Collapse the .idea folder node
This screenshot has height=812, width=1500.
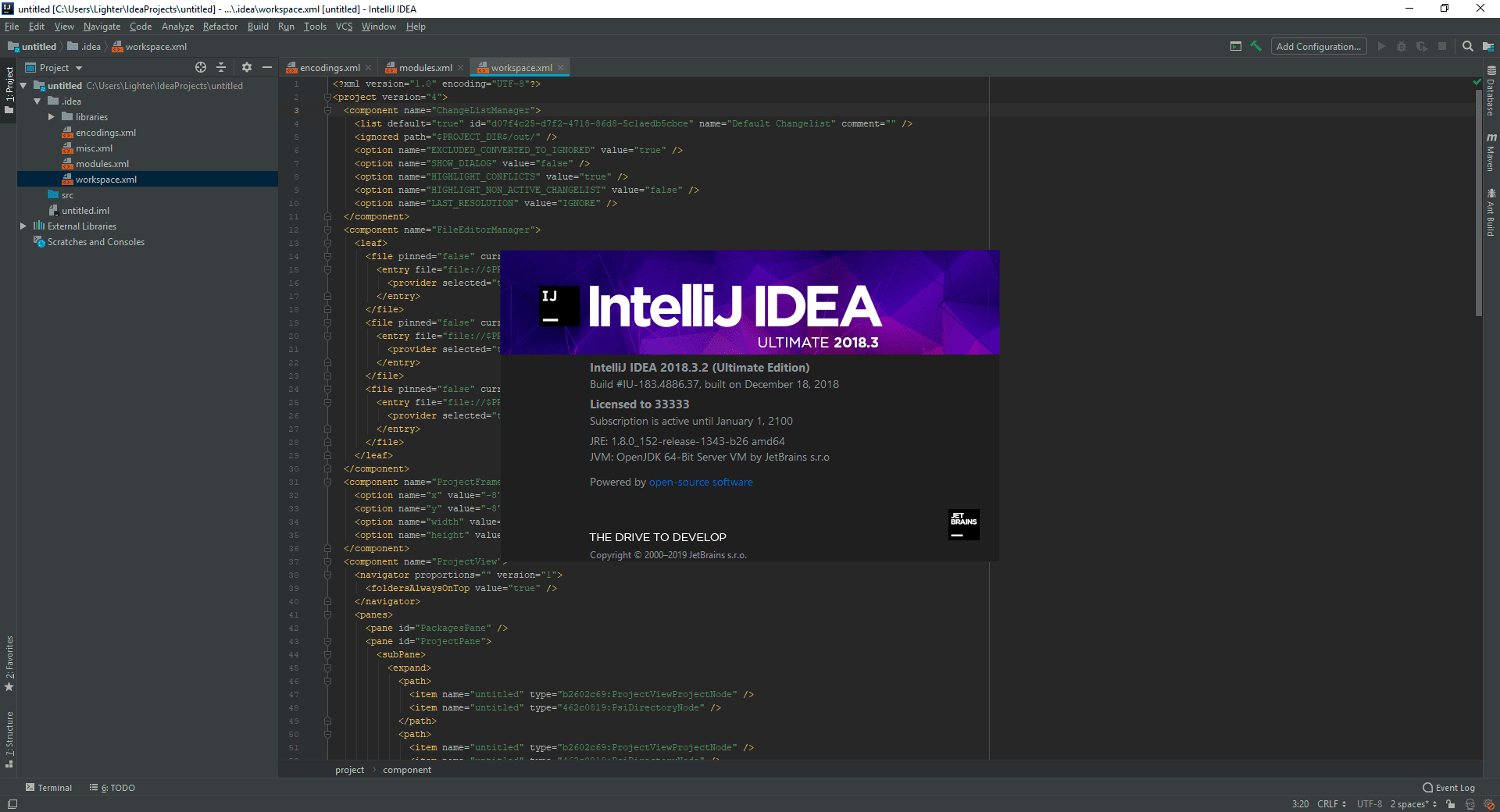click(37, 101)
